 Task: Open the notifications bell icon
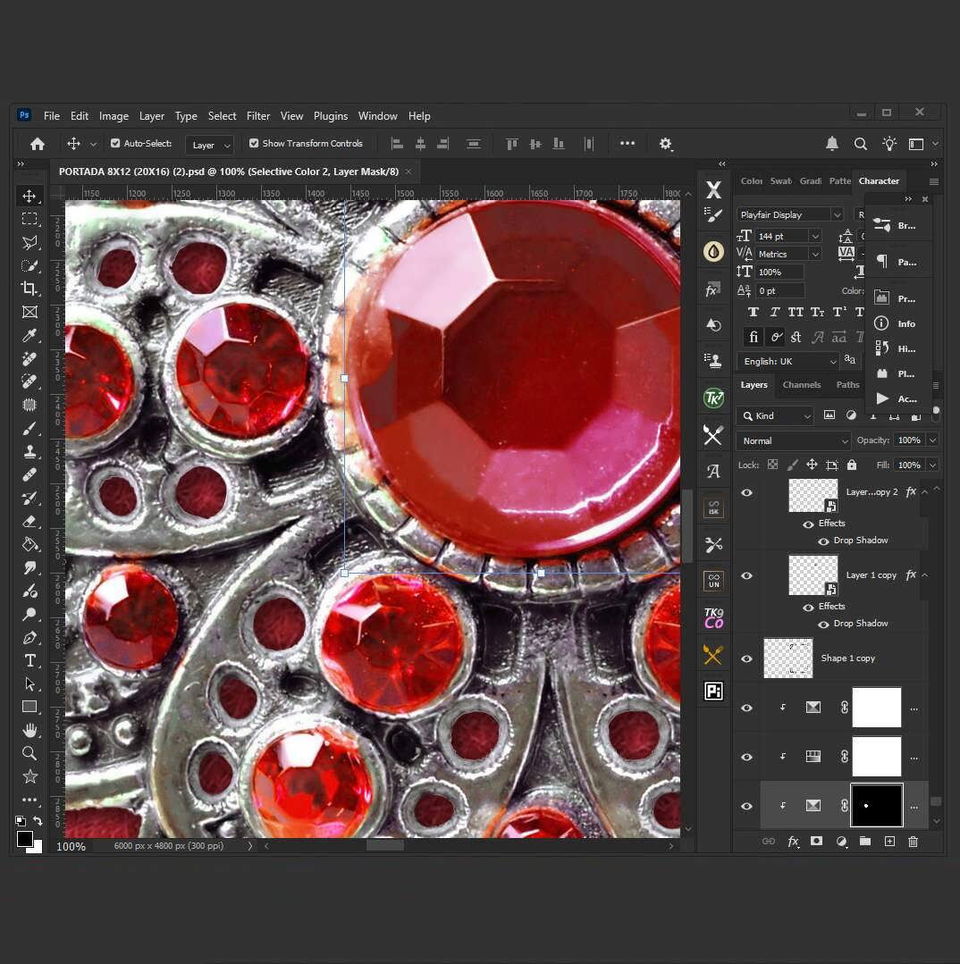tap(831, 144)
